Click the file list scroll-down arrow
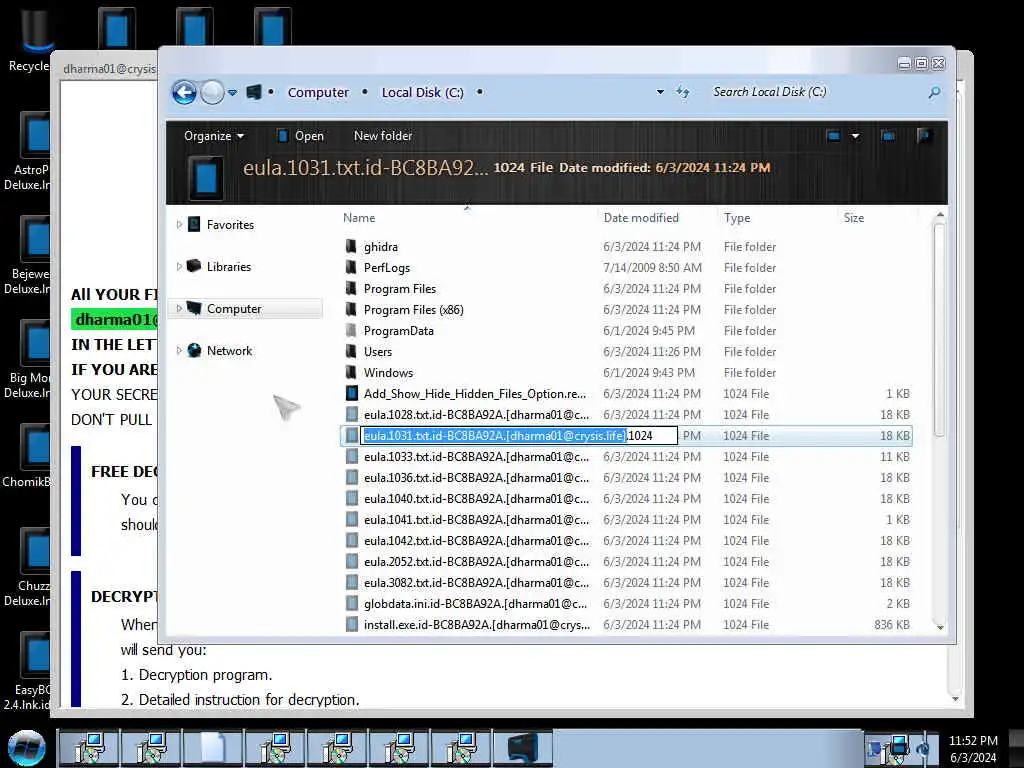This screenshot has height=768, width=1024. coord(940,627)
